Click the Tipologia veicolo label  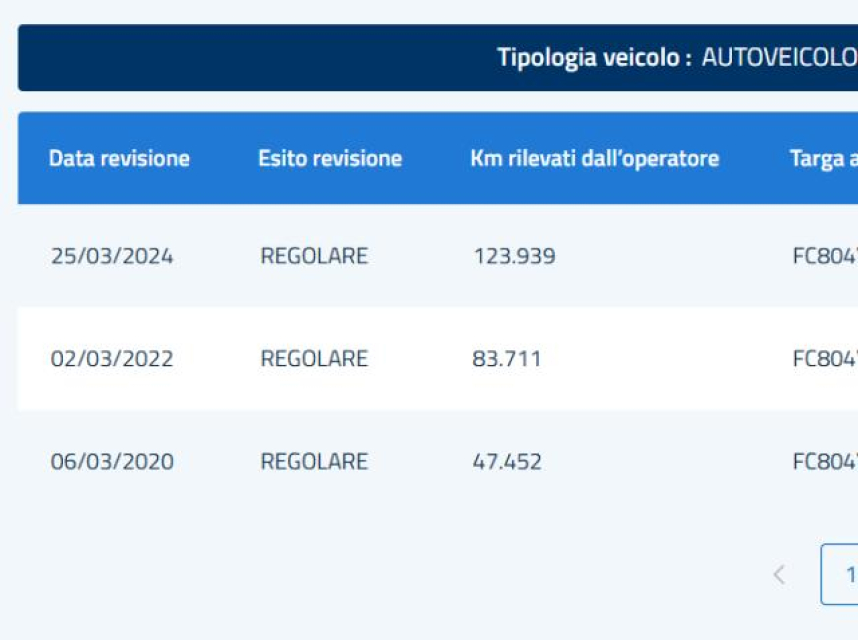[595, 57]
